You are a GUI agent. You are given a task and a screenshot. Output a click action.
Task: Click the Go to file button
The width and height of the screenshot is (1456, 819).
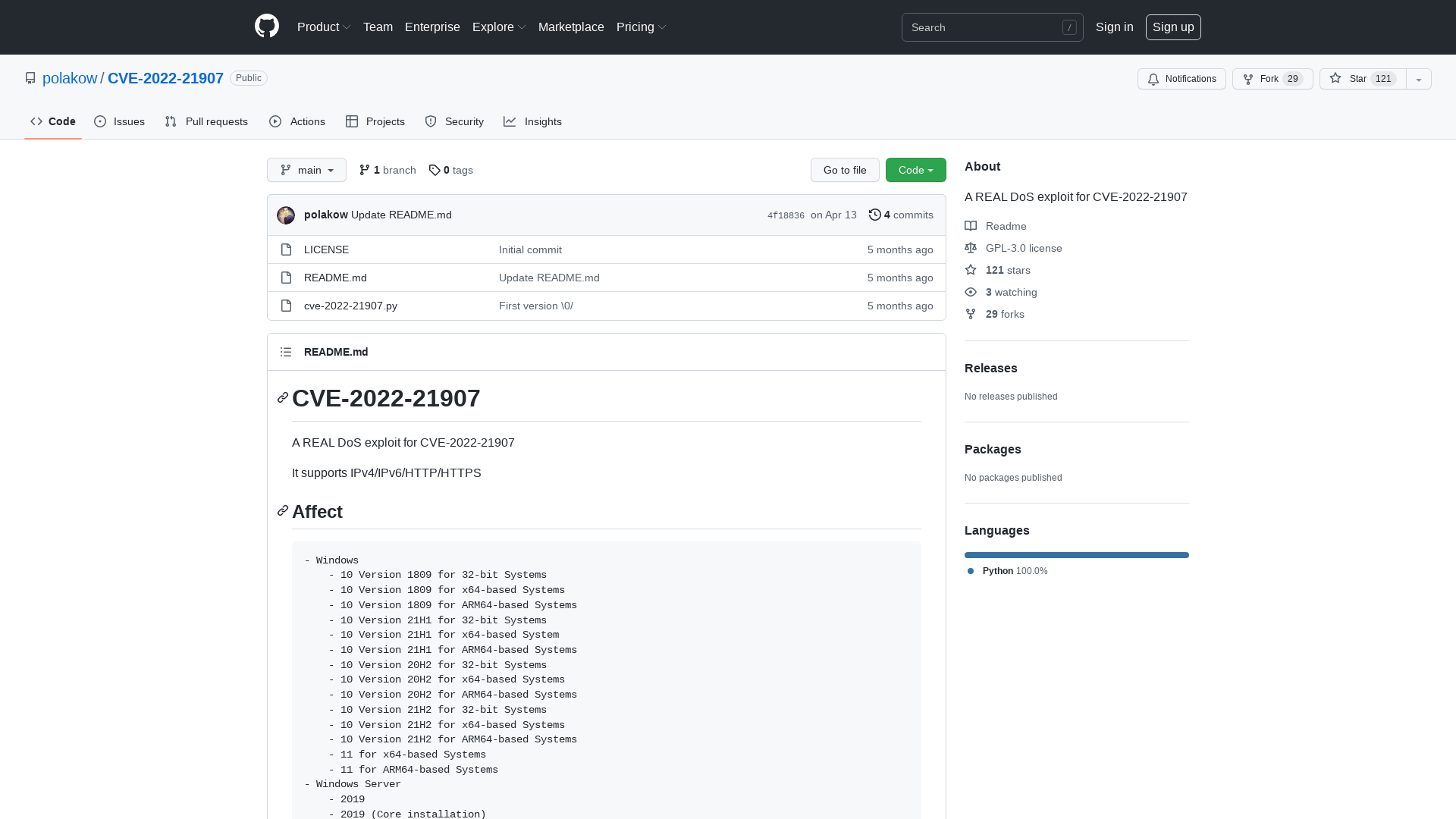click(x=845, y=170)
